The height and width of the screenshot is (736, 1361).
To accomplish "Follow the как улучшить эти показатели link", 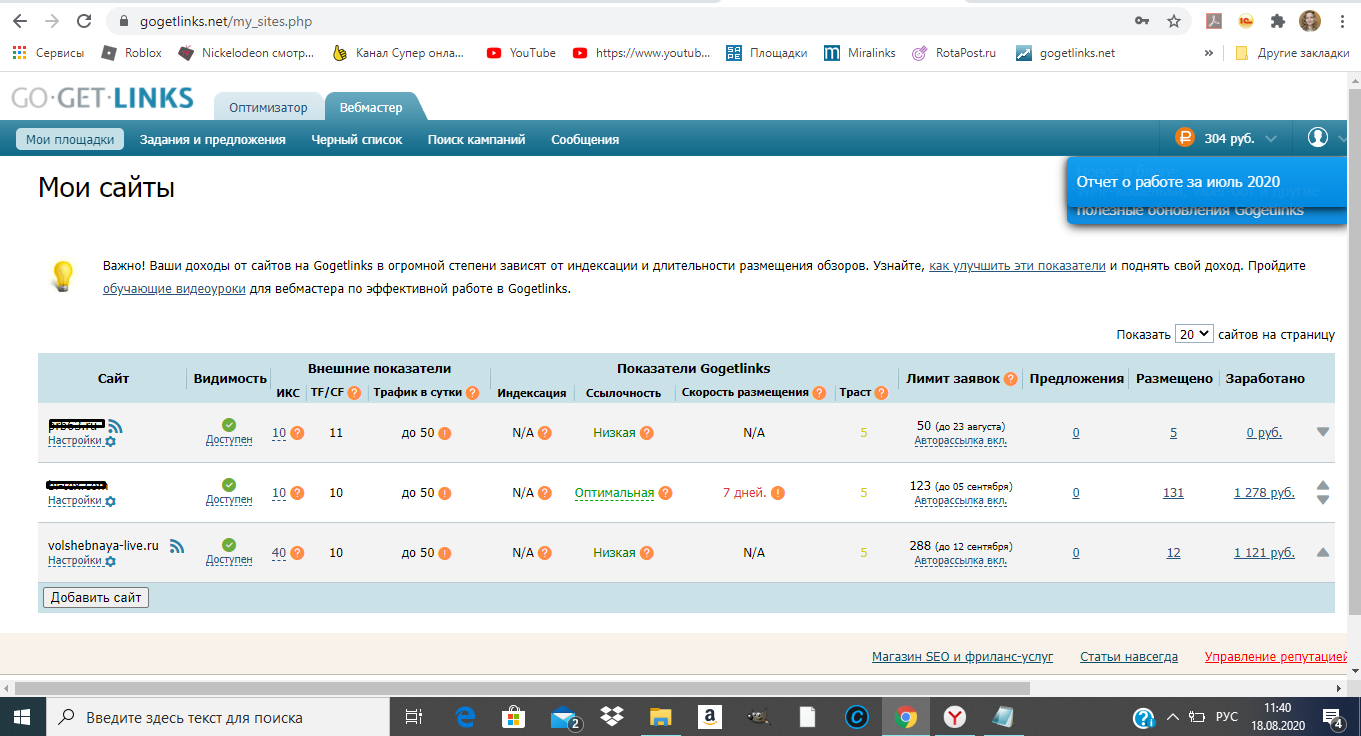I will point(1017,266).
